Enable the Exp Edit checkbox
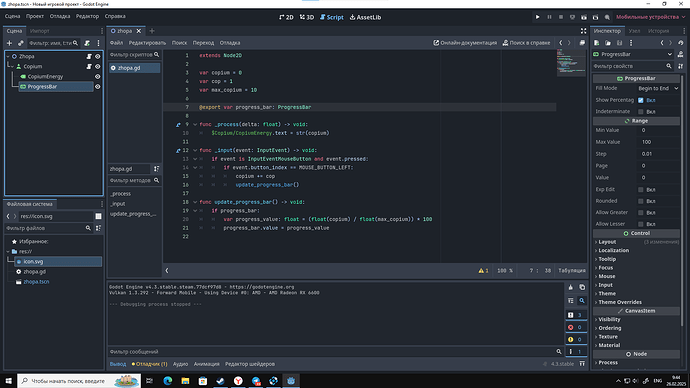 pos(641,190)
